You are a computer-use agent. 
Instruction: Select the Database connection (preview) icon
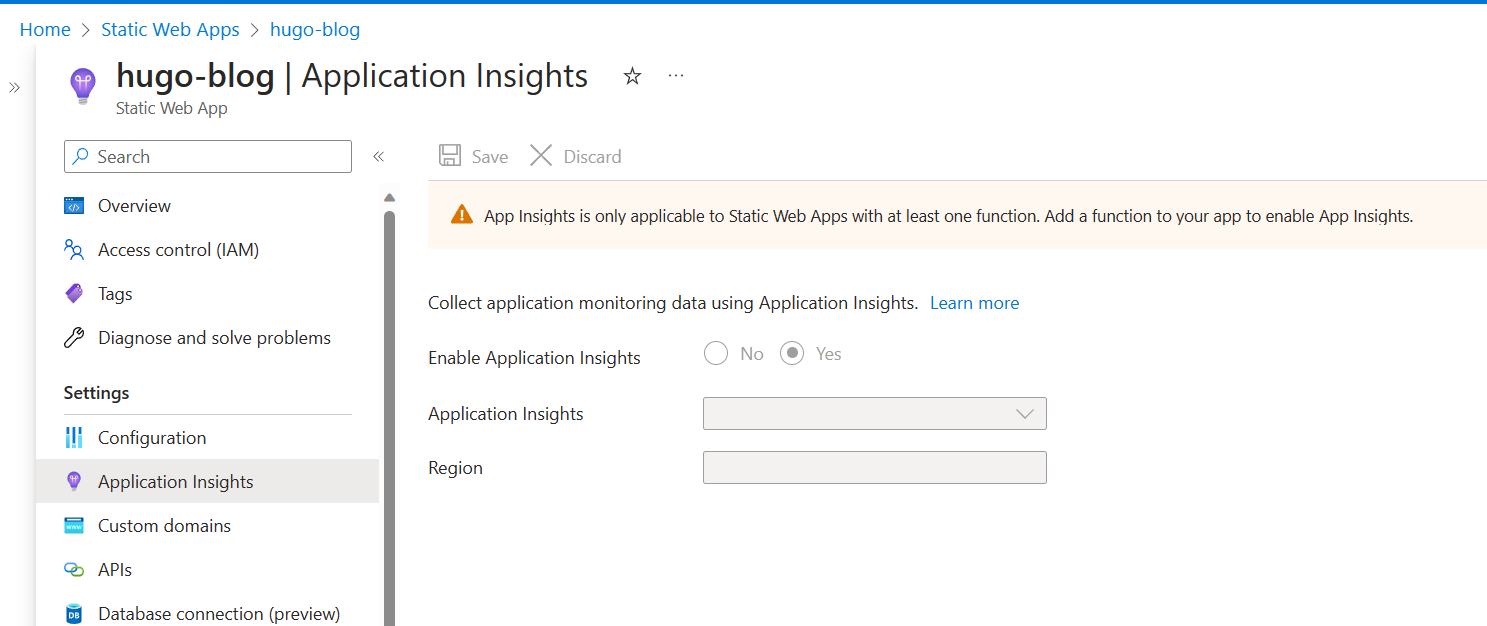74,613
